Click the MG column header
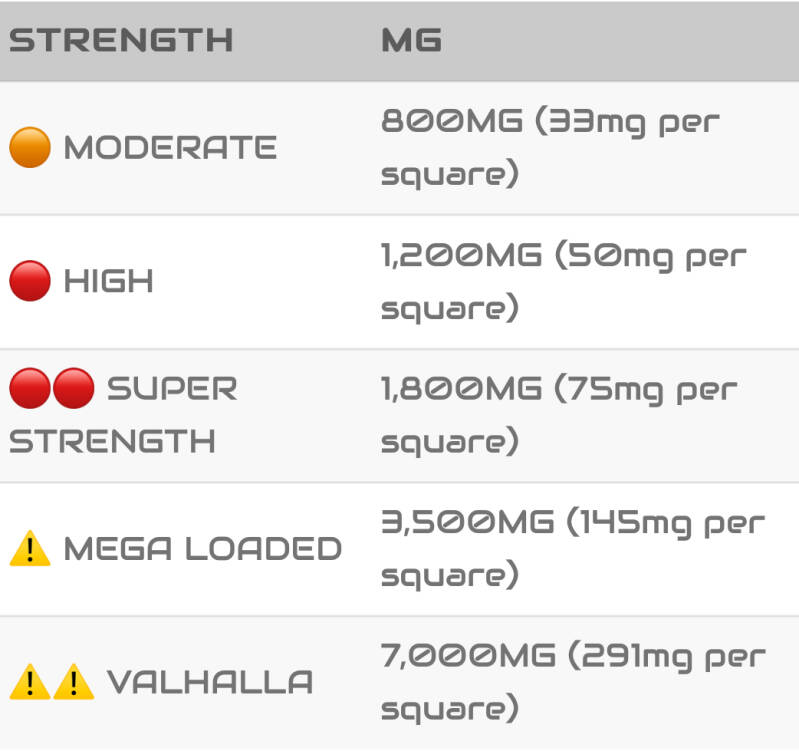This screenshot has height=751, width=799. coord(412,41)
